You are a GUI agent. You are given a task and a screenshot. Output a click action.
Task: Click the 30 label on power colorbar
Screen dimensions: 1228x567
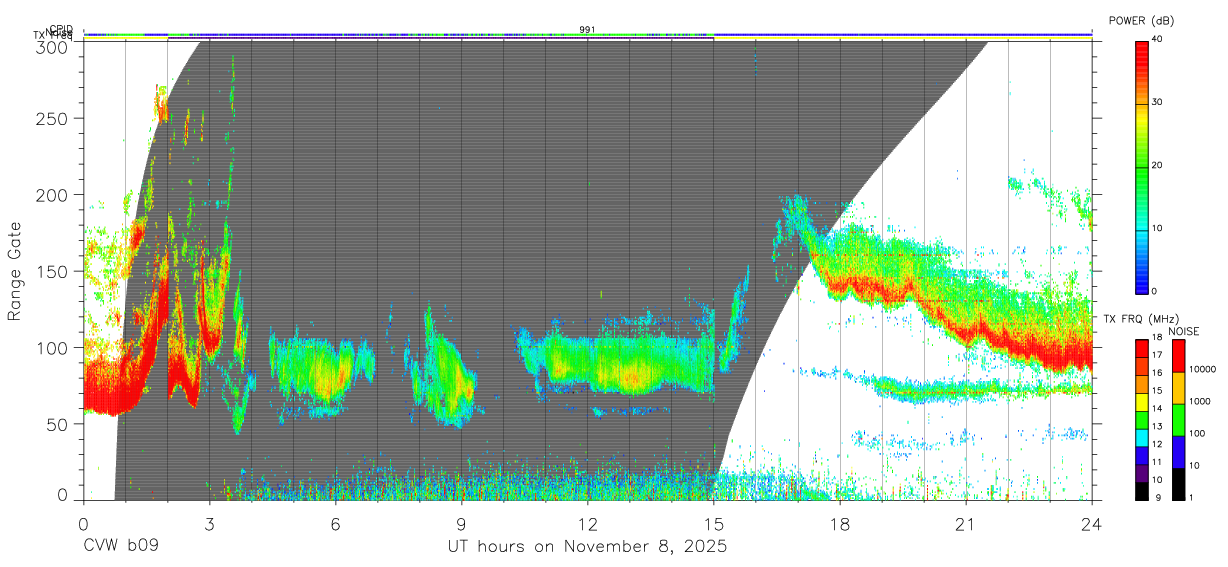tap(1155, 102)
